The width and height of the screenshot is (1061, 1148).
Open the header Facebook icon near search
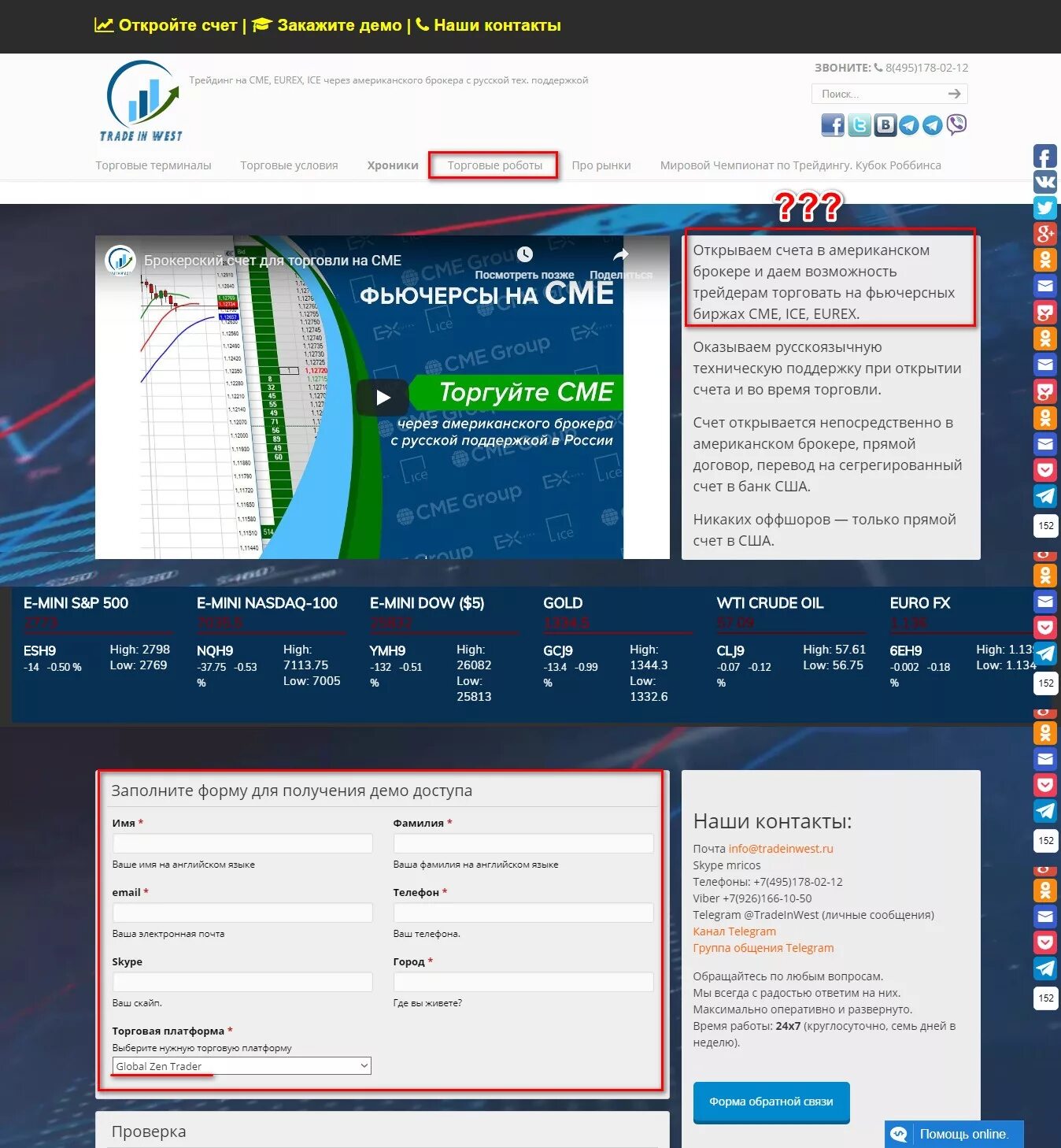point(832,124)
